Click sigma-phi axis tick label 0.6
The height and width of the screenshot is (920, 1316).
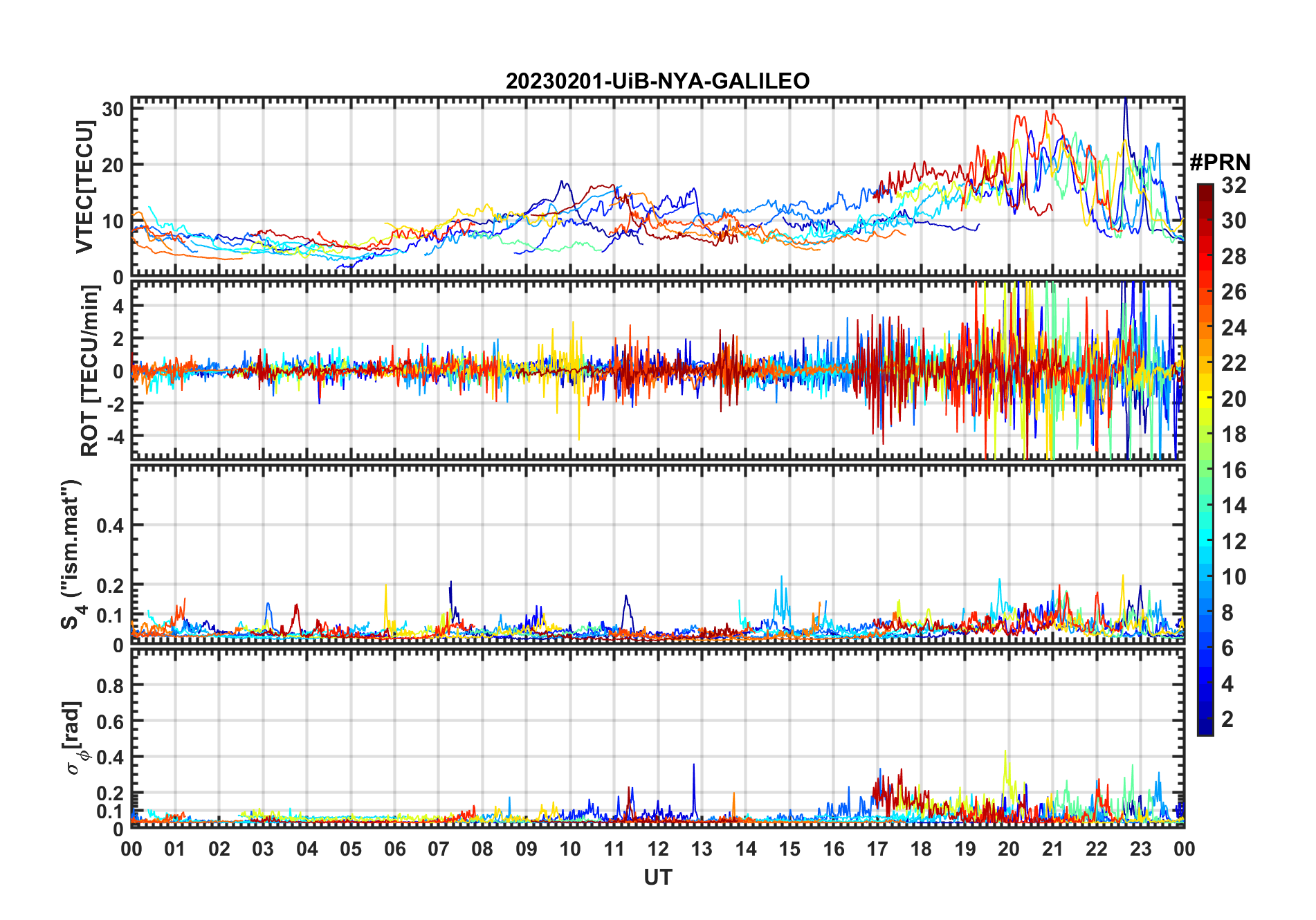(x=110, y=721)
